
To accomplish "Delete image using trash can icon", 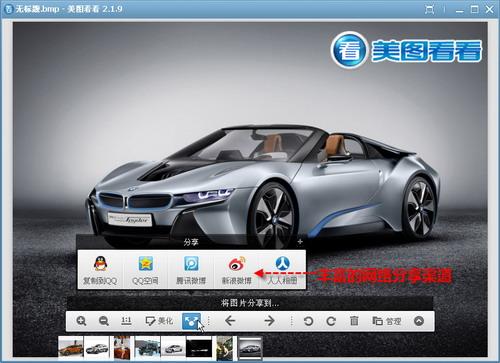I will point(354,321).
